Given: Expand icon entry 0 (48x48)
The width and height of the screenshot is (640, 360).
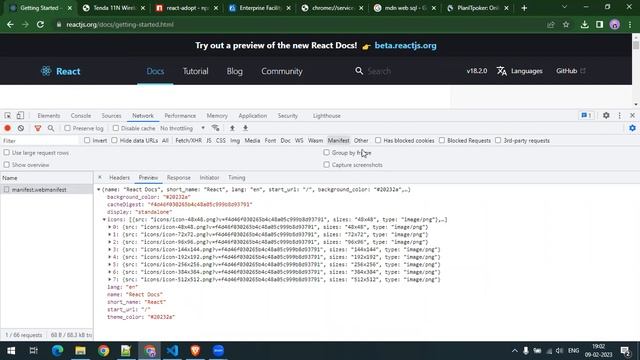Looking at the screenshot, I should (109, 227).
